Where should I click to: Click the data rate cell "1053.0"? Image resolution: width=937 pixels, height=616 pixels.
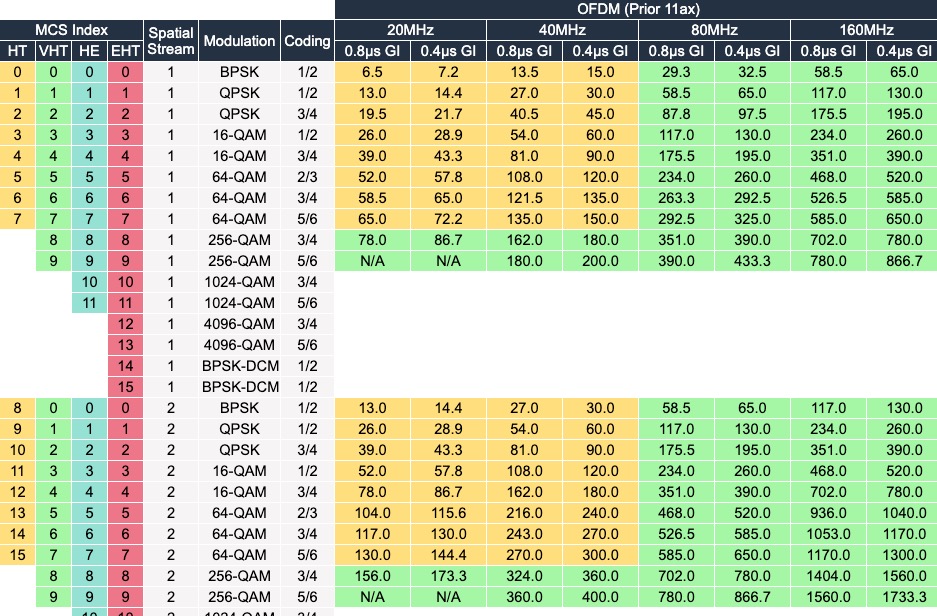(828, 534)
